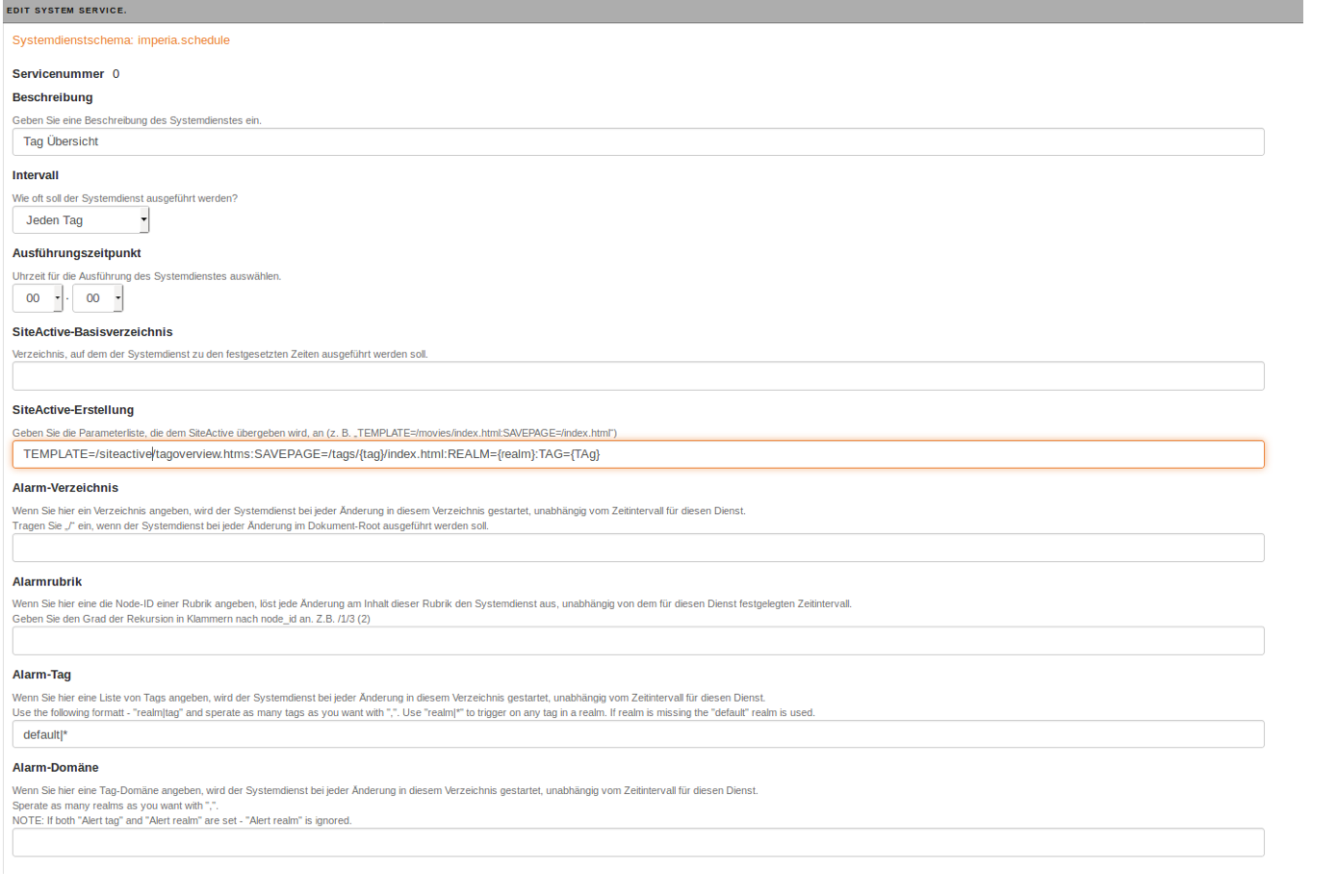
Task: Open the minute dropdown for Ausführungszeitpunkt
Action: click(97, 298)
